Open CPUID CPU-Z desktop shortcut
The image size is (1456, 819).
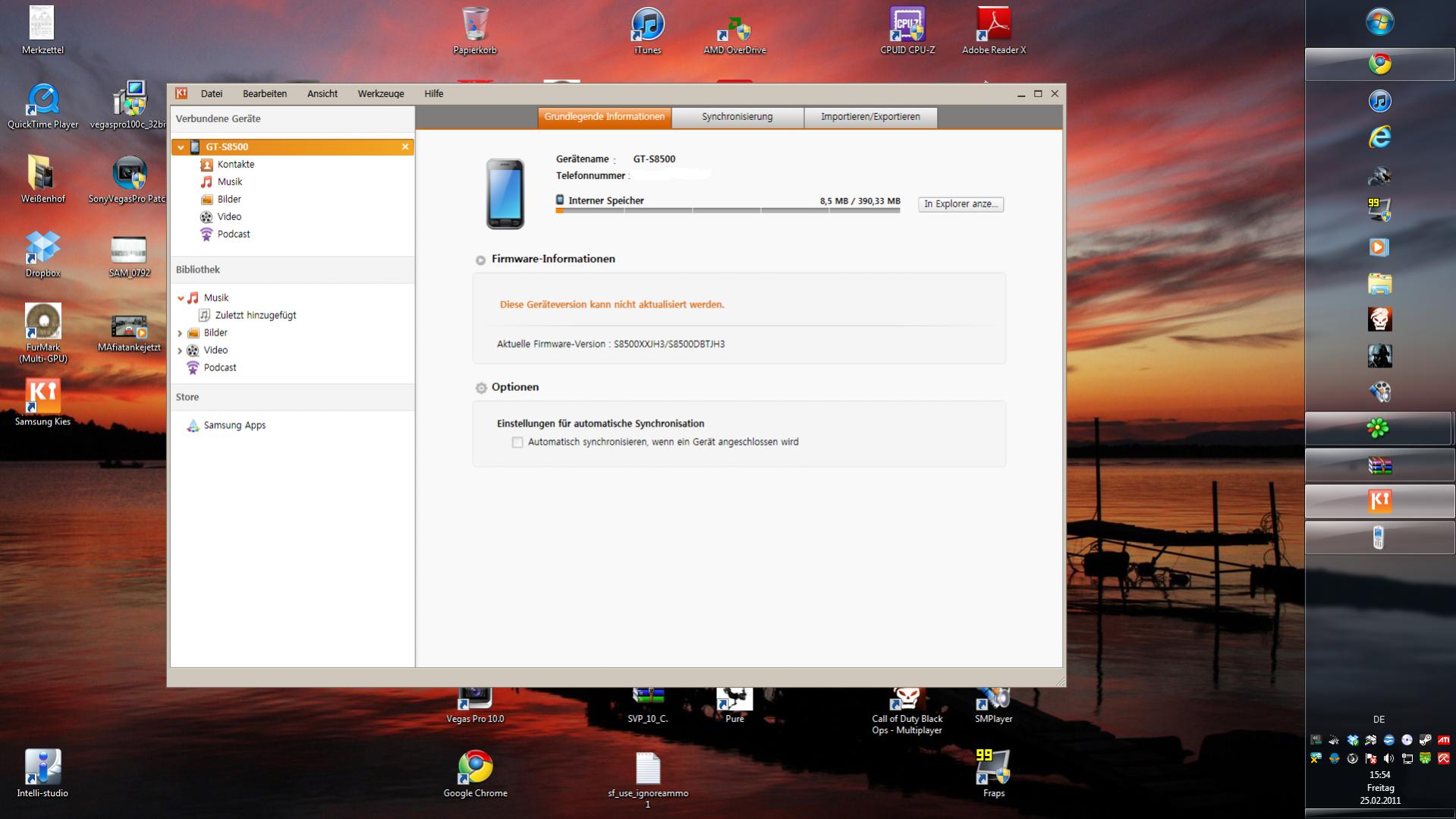point(907,31)
